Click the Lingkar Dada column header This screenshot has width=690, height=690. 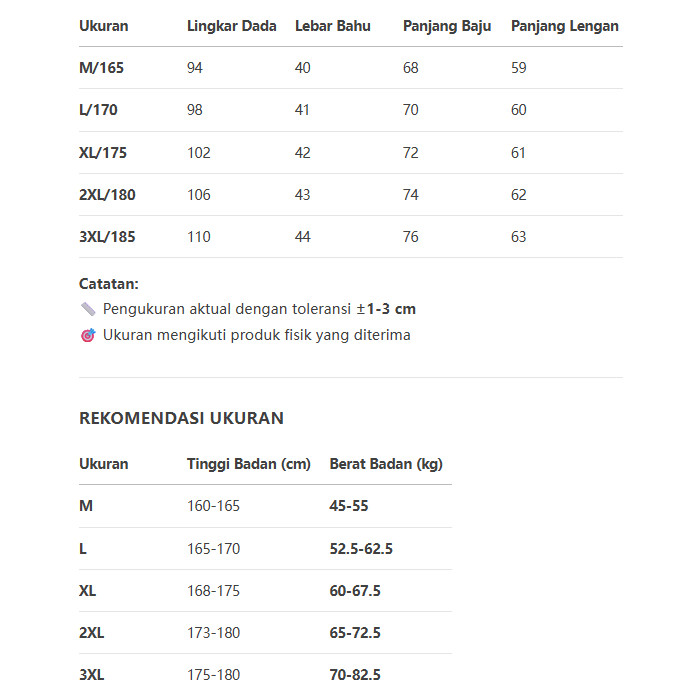point(231,26)
